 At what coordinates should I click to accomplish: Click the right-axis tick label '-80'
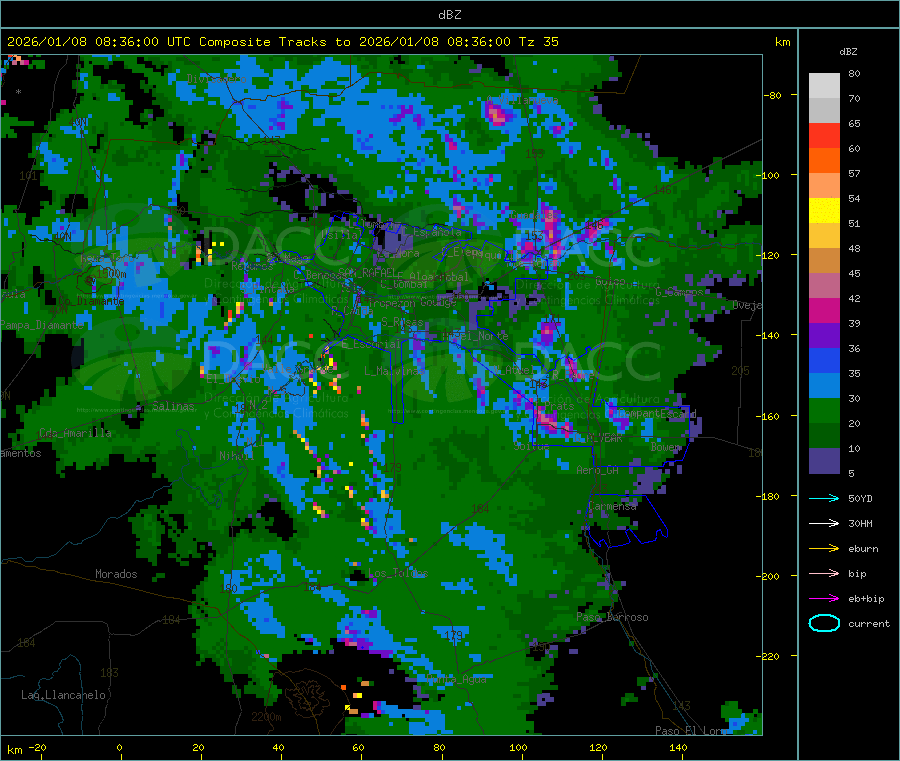[x=773, y=95]
